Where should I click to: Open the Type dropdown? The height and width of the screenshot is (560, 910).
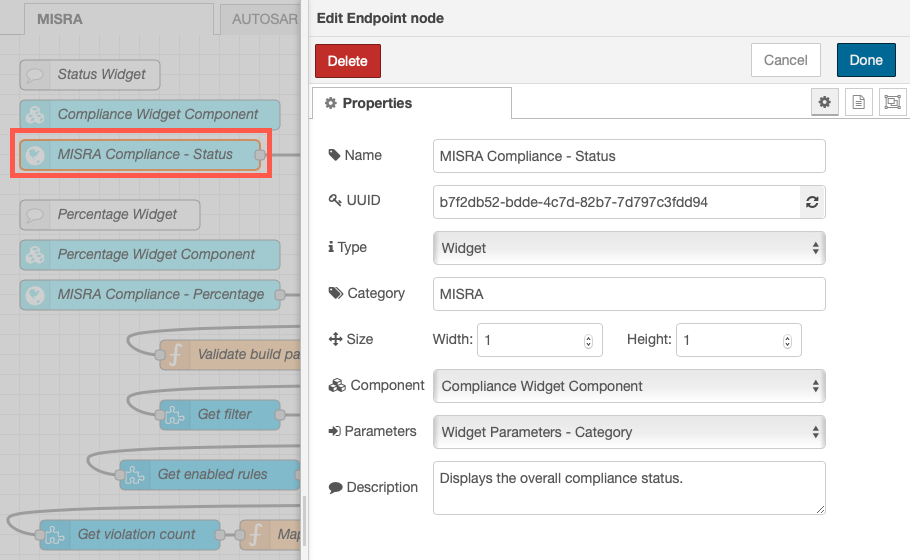coord(629,248)
